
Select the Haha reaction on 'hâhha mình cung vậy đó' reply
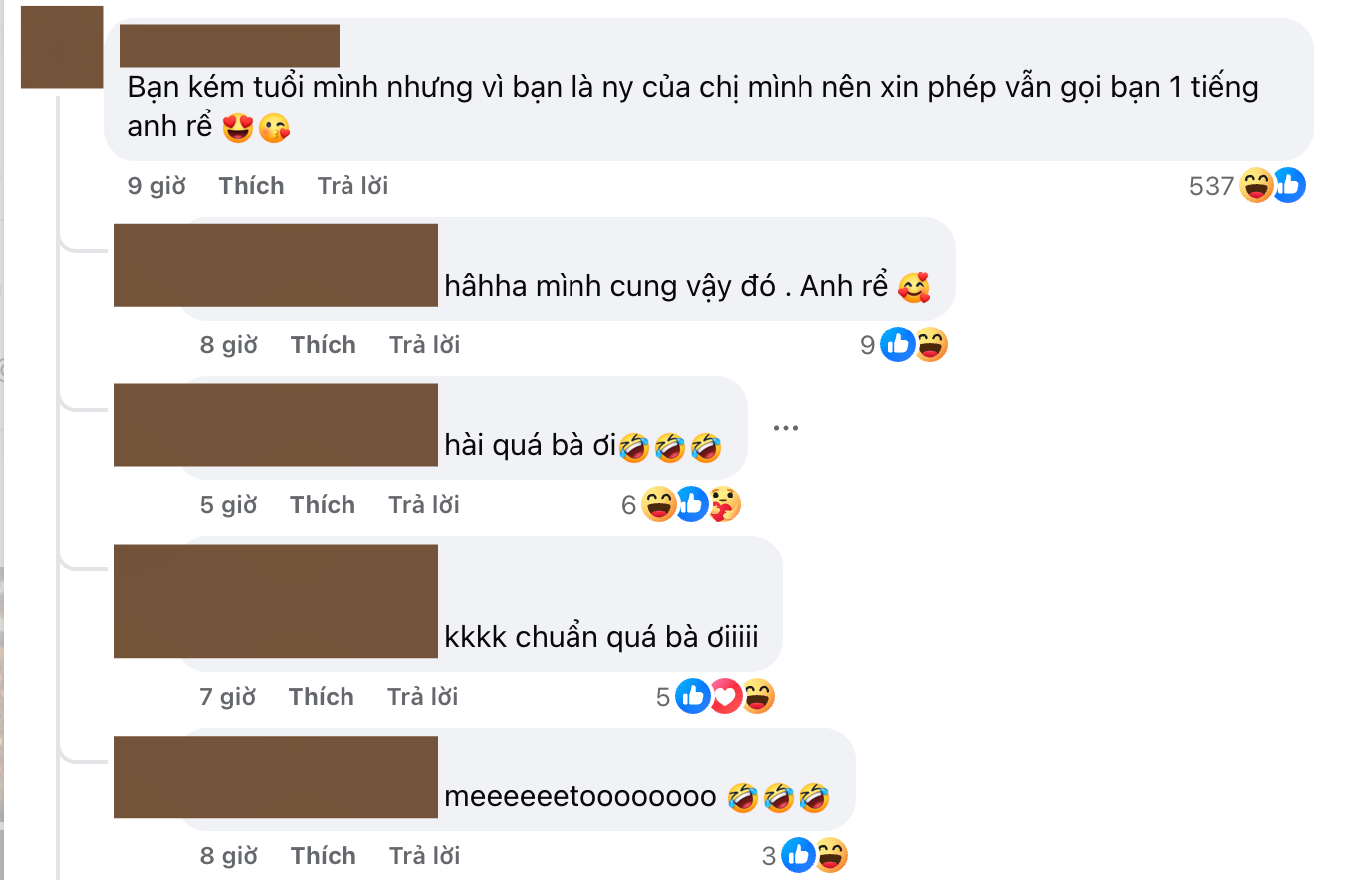932,344
